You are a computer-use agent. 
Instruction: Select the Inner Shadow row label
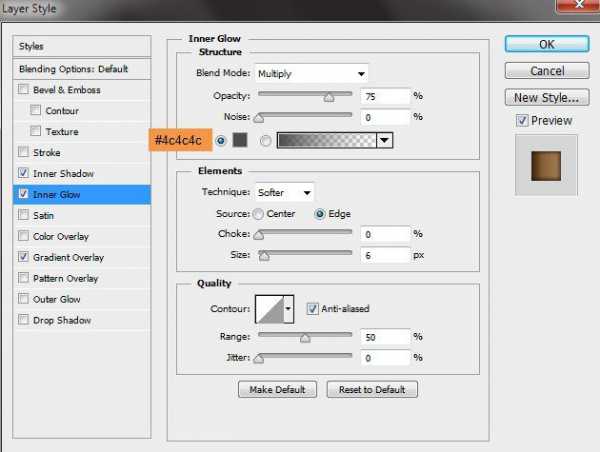[64, 173]
